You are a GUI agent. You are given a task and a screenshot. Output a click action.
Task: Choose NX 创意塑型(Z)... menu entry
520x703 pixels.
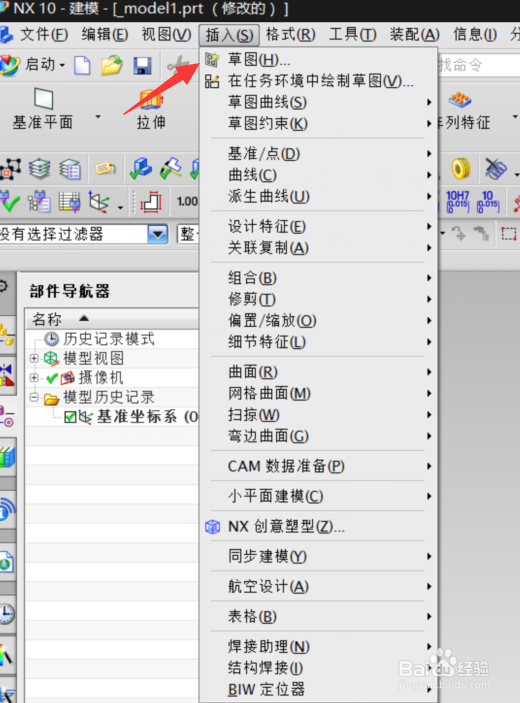tap(319, 527)
